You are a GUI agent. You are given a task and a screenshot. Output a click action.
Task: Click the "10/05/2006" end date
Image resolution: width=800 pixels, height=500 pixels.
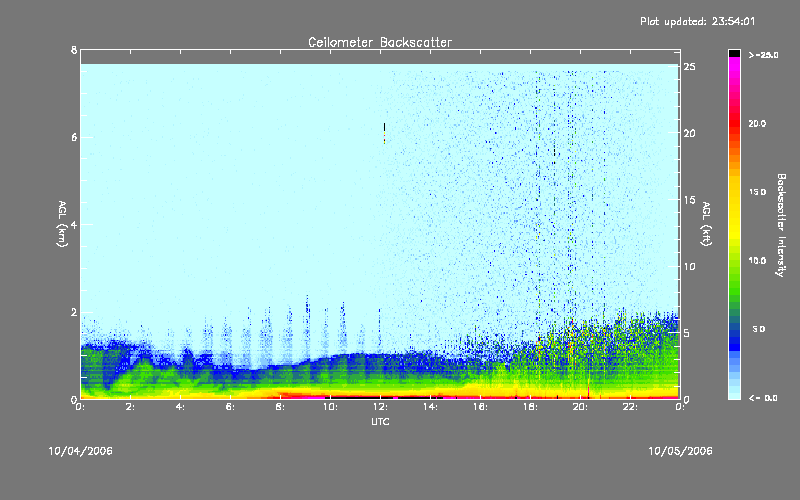point(680,451)
